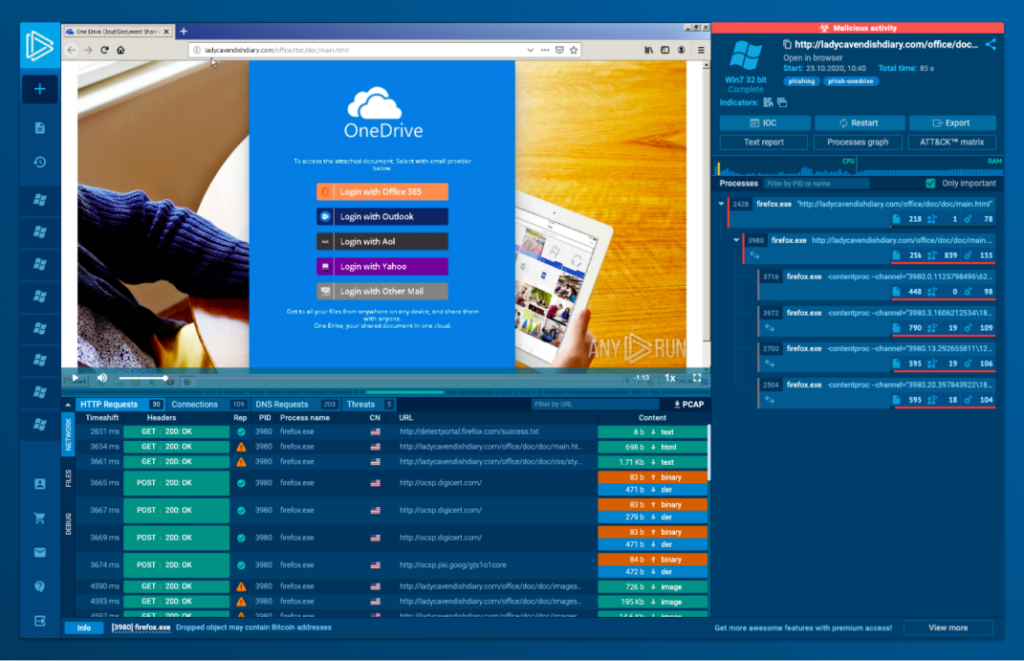The width and height of the screenshot is (1024, 661).
Task: Click the Restart button
Action: point(858,123)
